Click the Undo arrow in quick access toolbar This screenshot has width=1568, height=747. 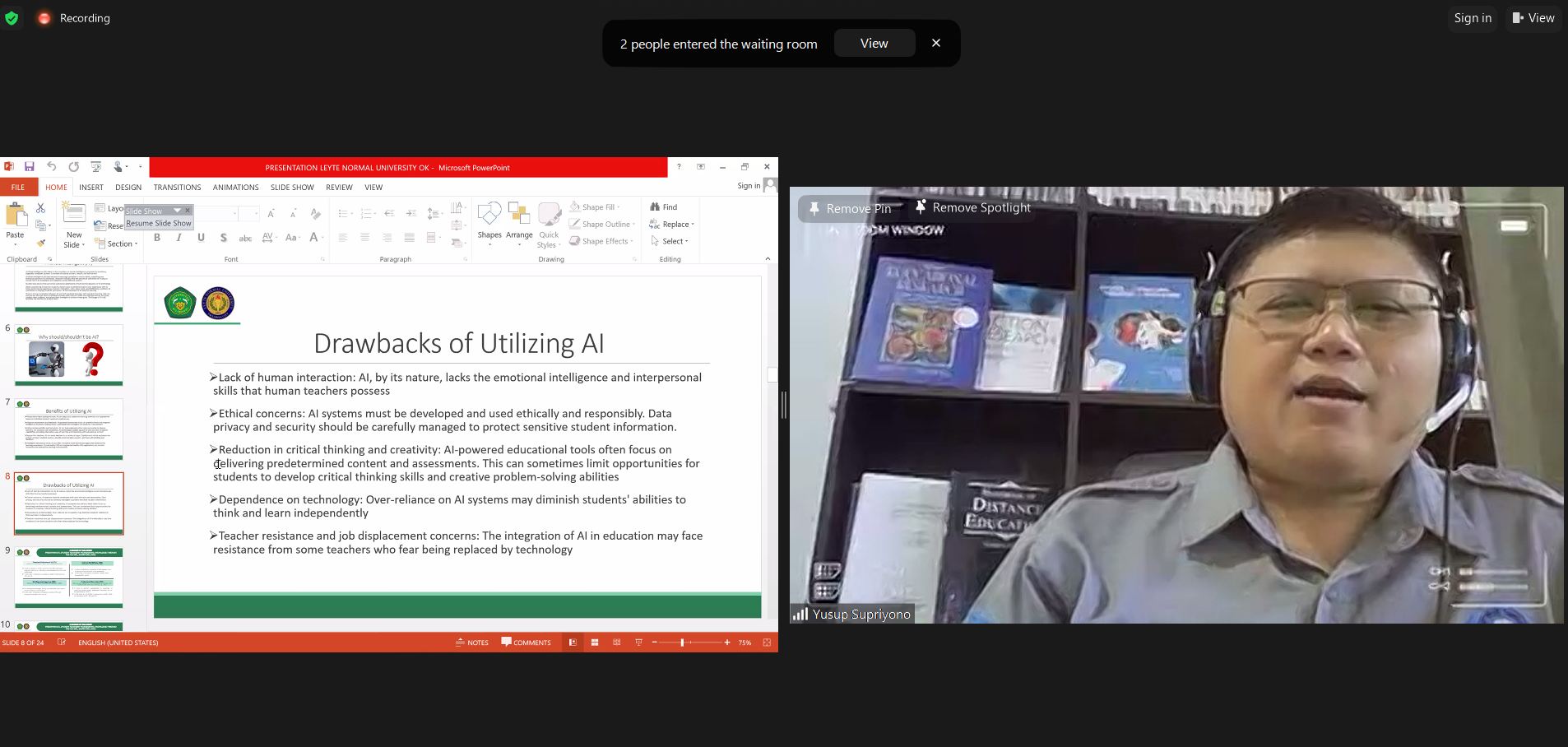pos(52,167)
